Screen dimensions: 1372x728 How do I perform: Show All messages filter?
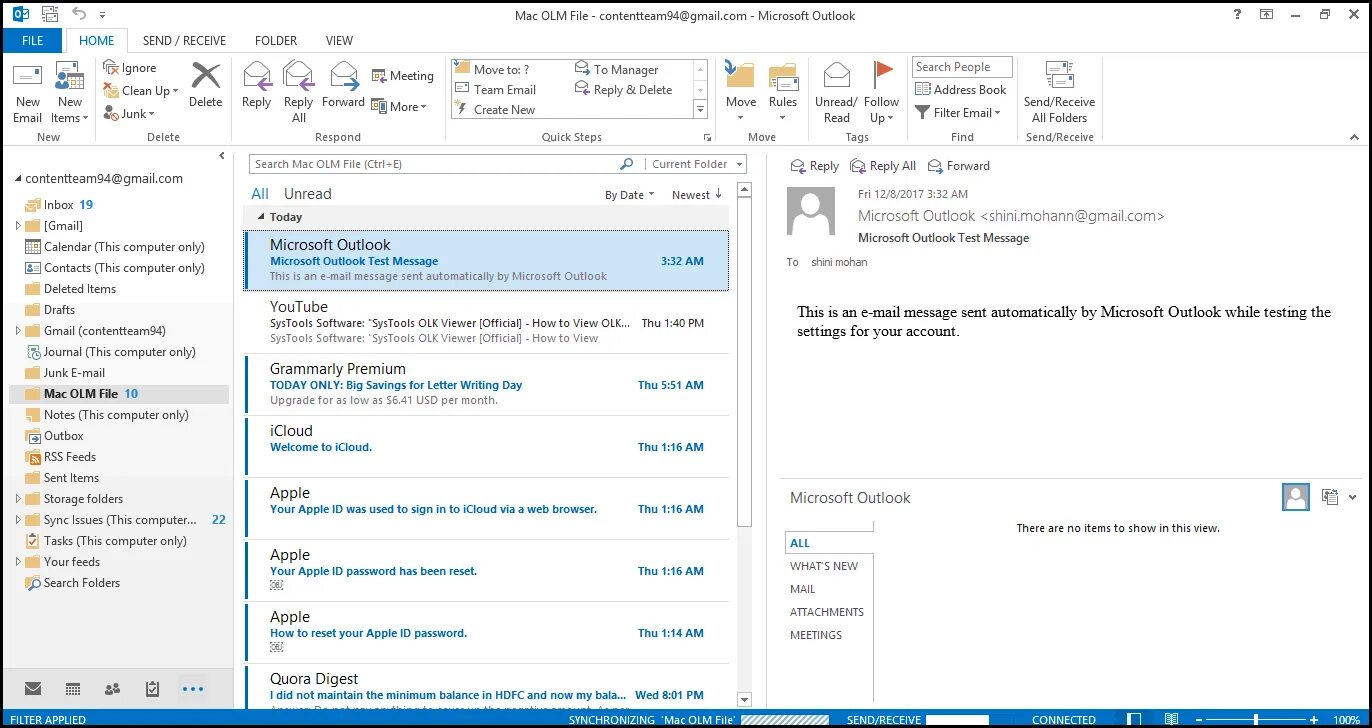(260, 194)
